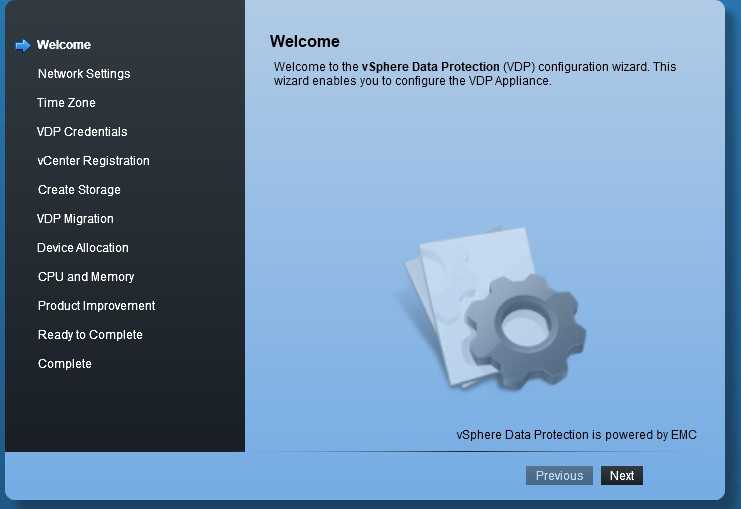
Task: Click the gear and documents illustration
Action: (491, 310)
